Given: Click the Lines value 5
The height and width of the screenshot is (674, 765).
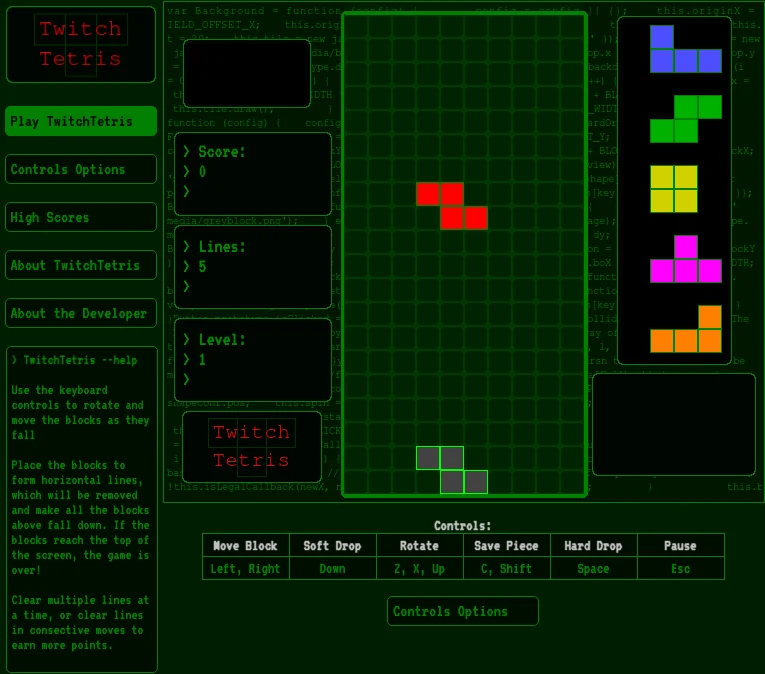Looking at the screenshot, I should pos(202,266).
